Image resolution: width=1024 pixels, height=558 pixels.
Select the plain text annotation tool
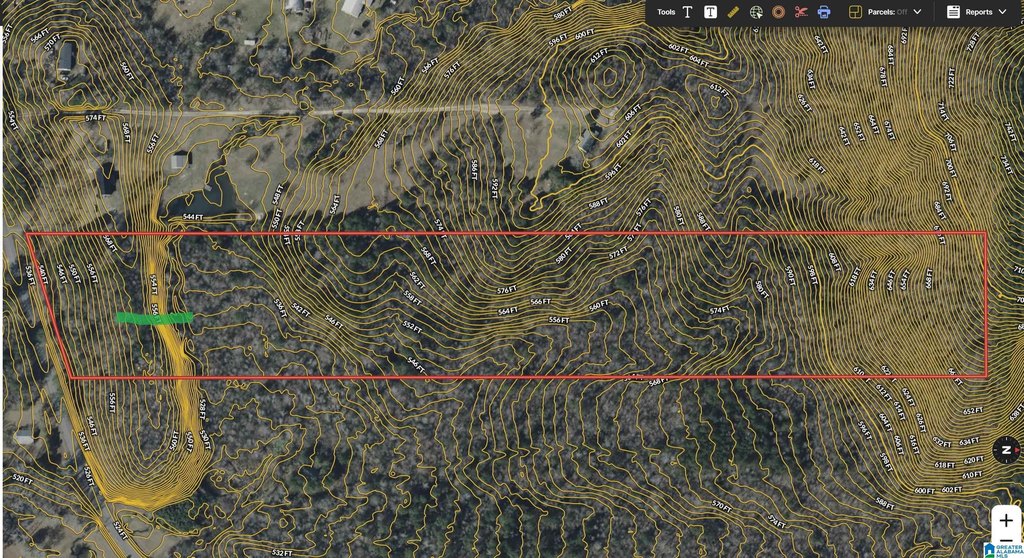point(687,12)
